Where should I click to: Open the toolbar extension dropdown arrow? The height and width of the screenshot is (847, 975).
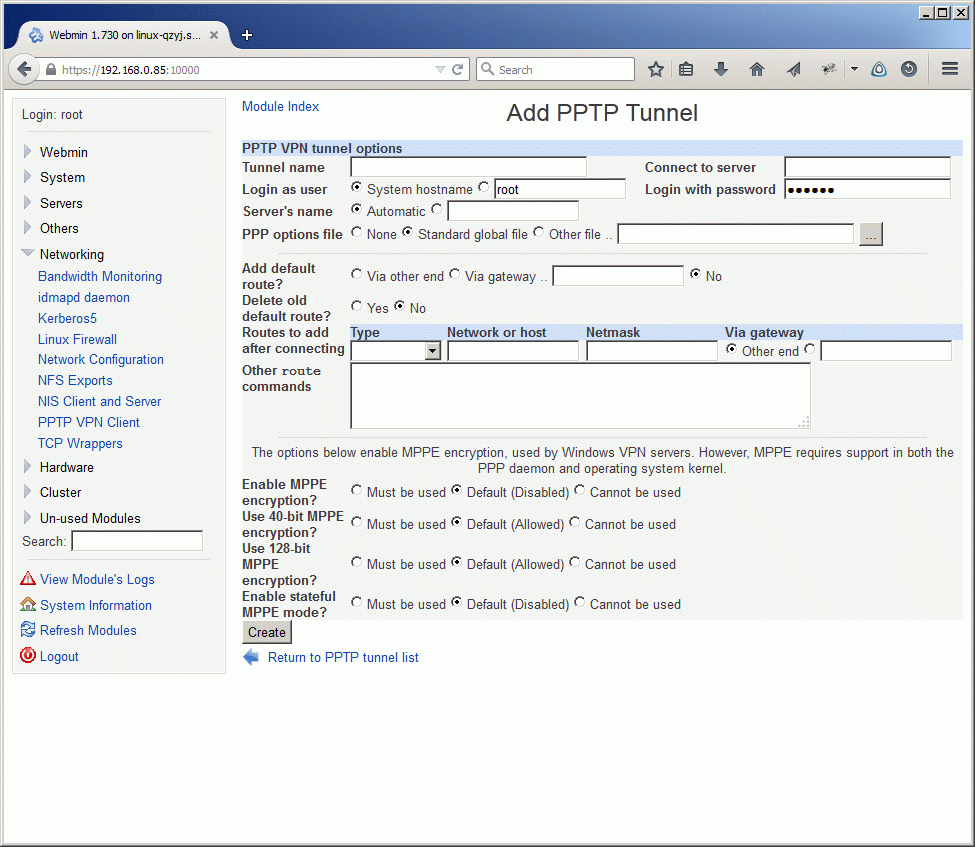pyautogui.click(x=854, y=69)
